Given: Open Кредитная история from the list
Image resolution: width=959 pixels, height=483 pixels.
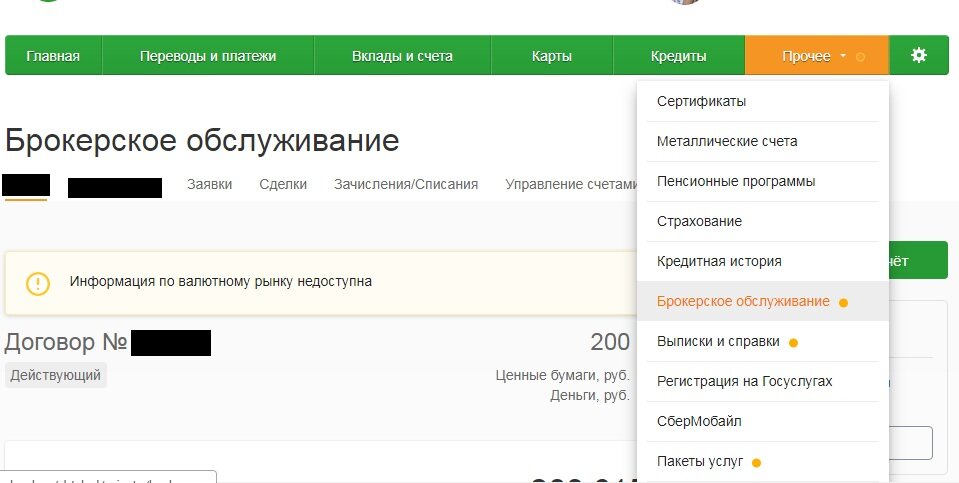Looking at the screenshot, I should point(763,262).
